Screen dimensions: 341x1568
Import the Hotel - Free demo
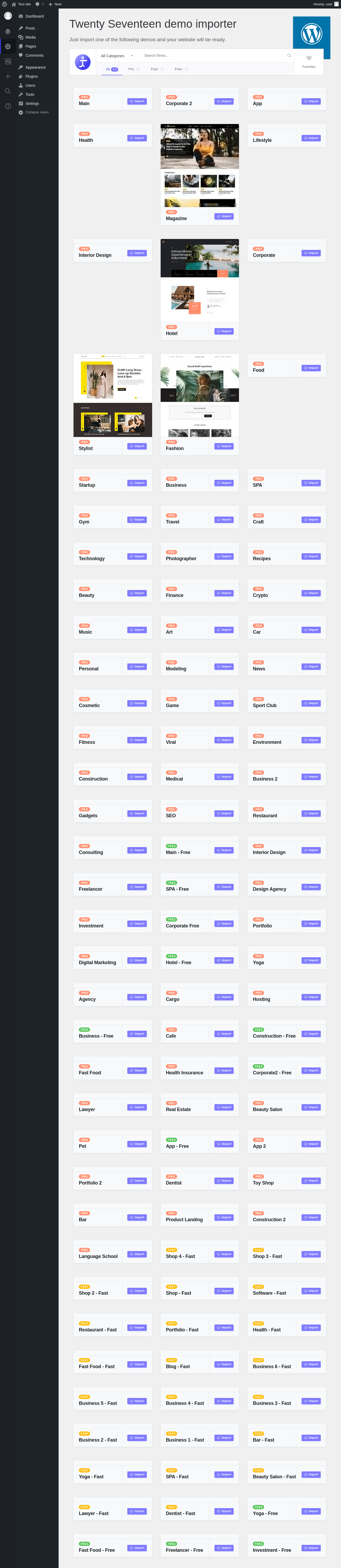tap(224, 960)
